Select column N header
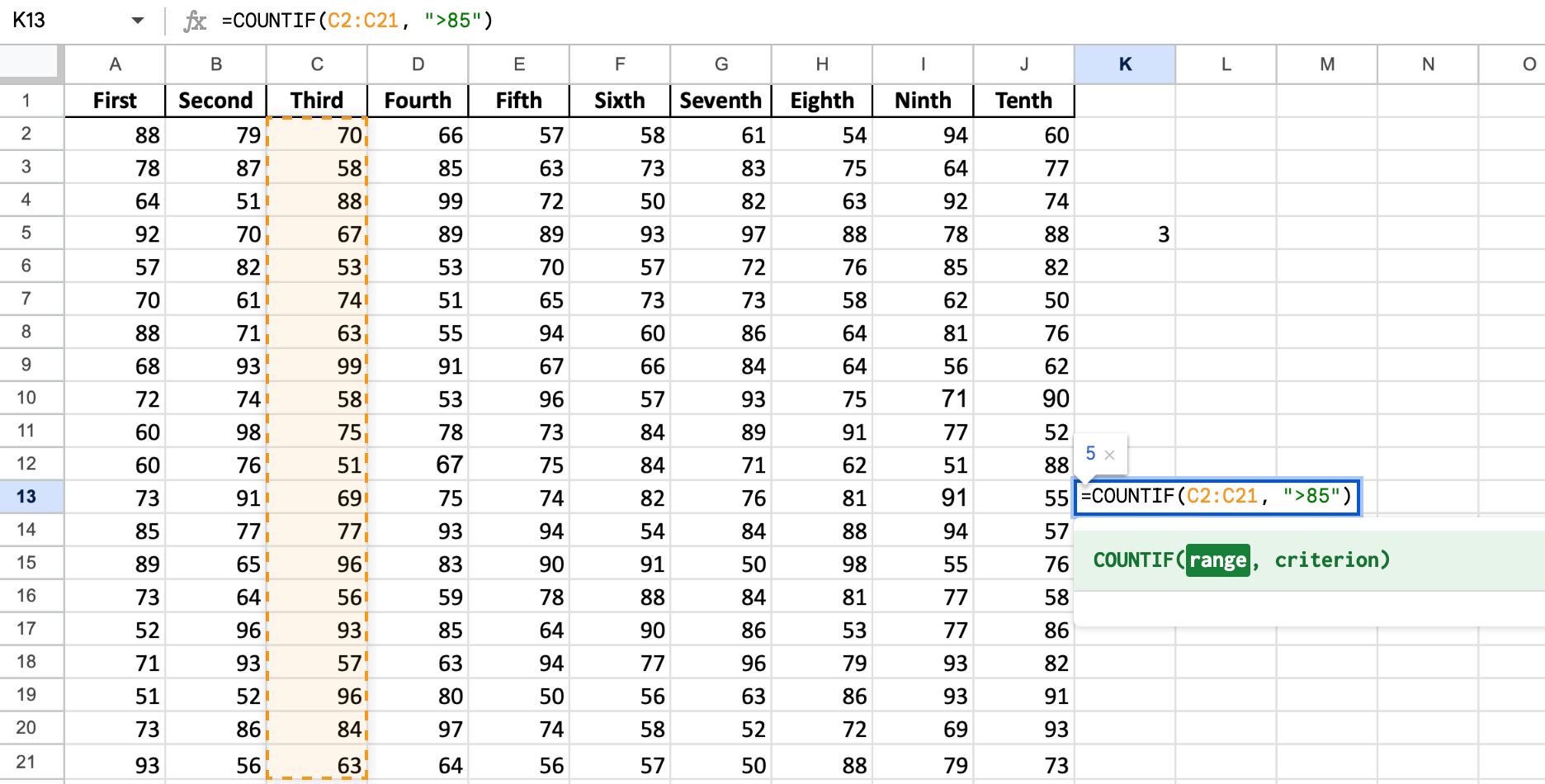1545x784 pixels. click(x=1428, y=64)
